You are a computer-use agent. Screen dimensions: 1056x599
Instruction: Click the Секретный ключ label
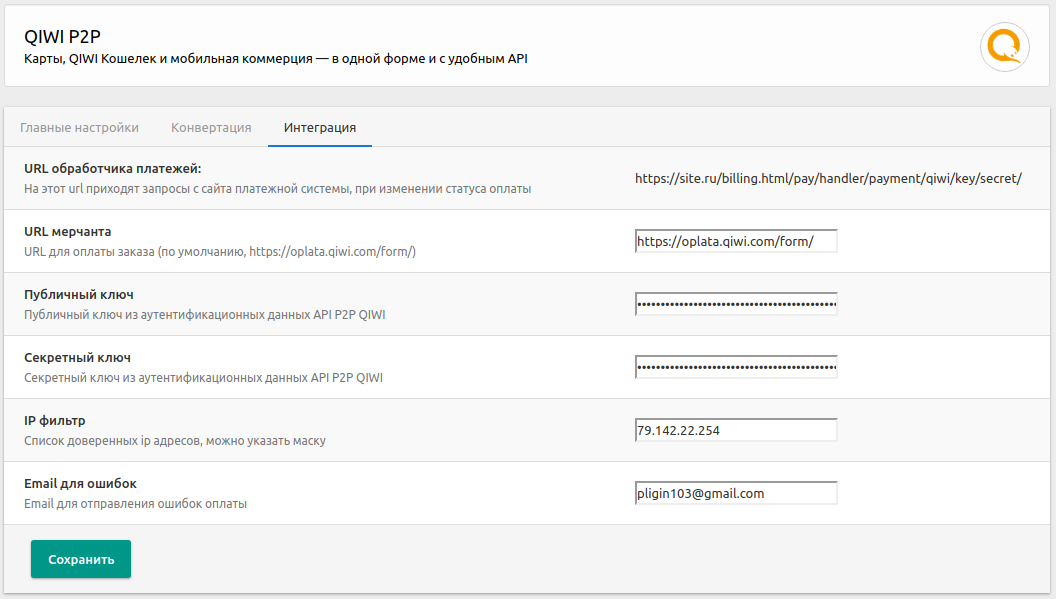(78, 358)
